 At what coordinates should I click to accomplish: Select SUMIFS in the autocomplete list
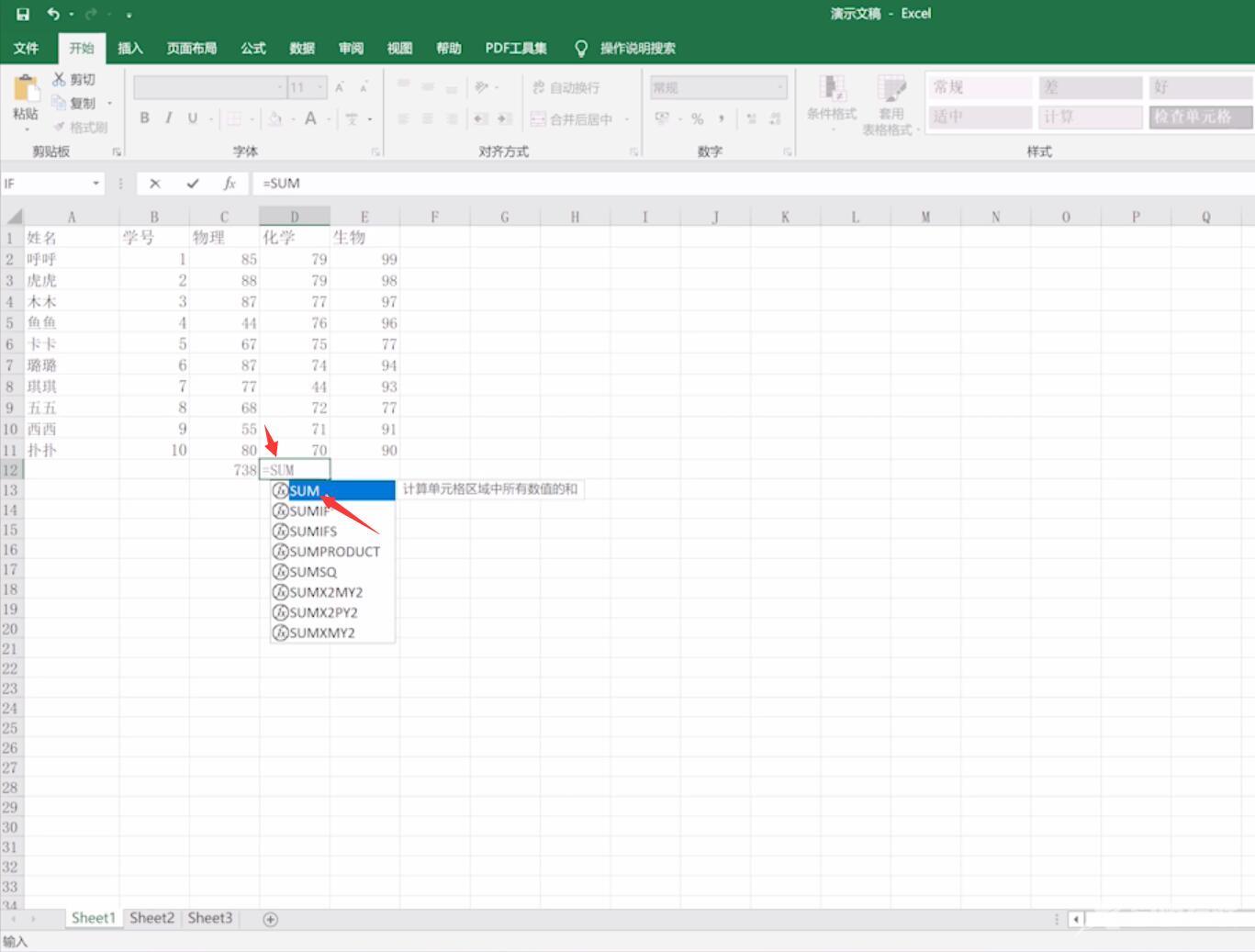[332, 531]
